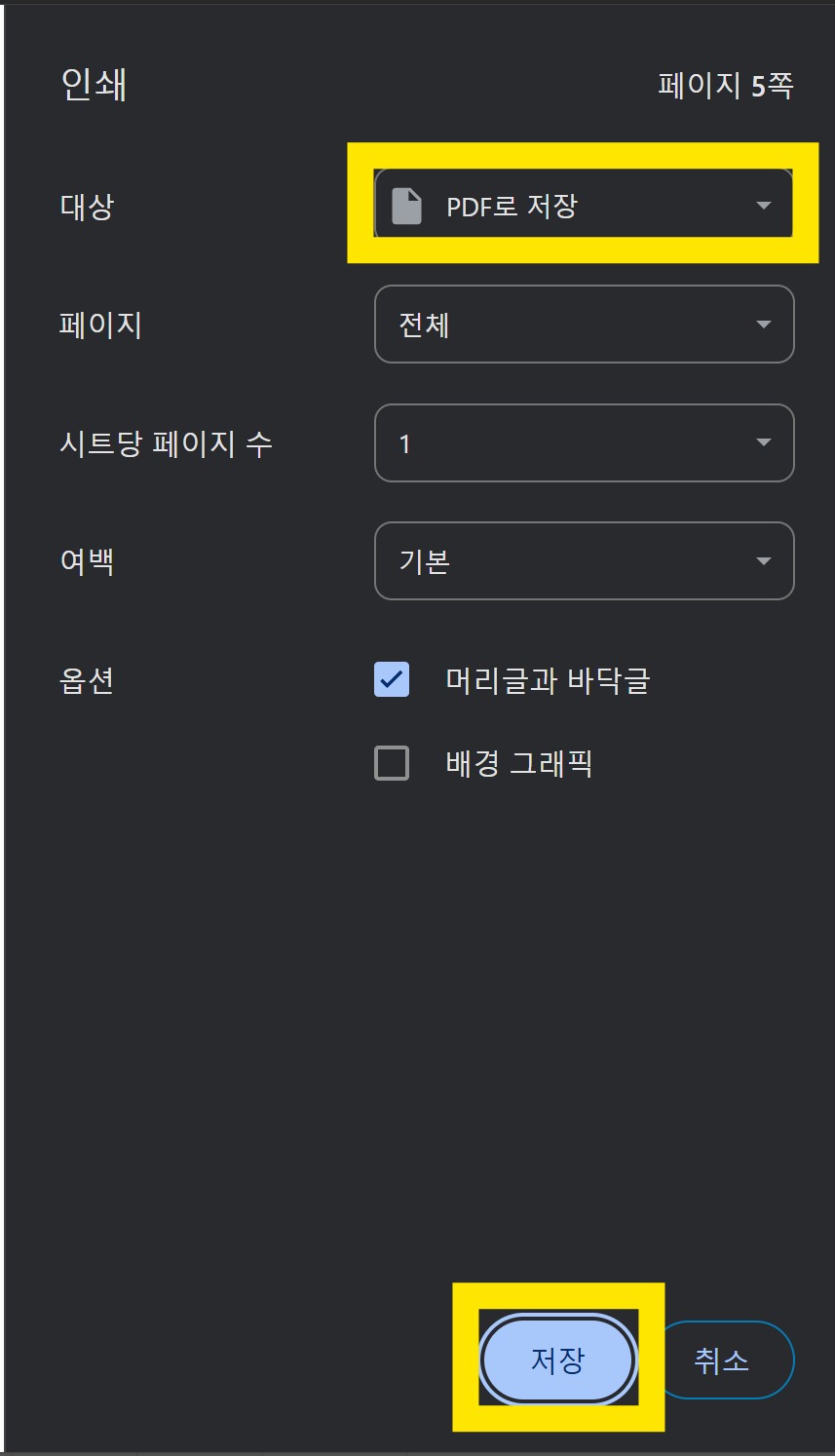
Task: Click the 저장 save button
Action: point(558,1360)
